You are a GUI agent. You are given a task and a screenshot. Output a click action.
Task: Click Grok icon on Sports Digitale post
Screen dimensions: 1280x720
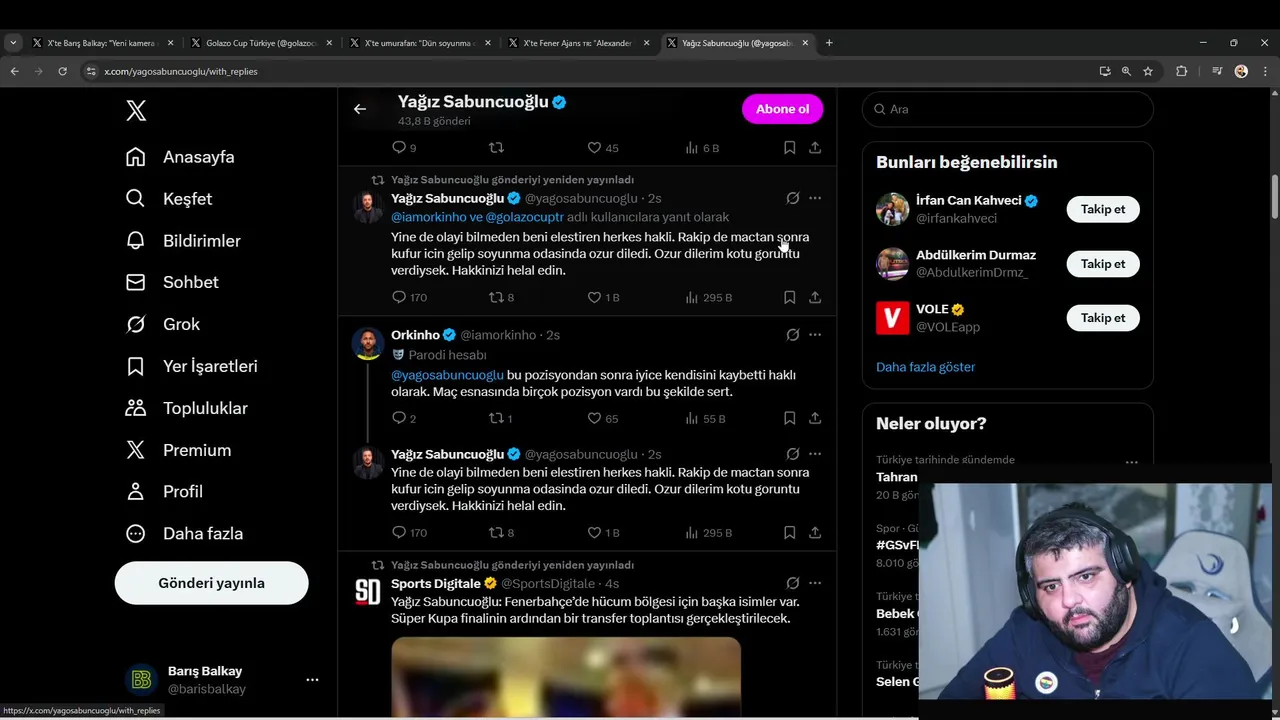tap(792, 583)
